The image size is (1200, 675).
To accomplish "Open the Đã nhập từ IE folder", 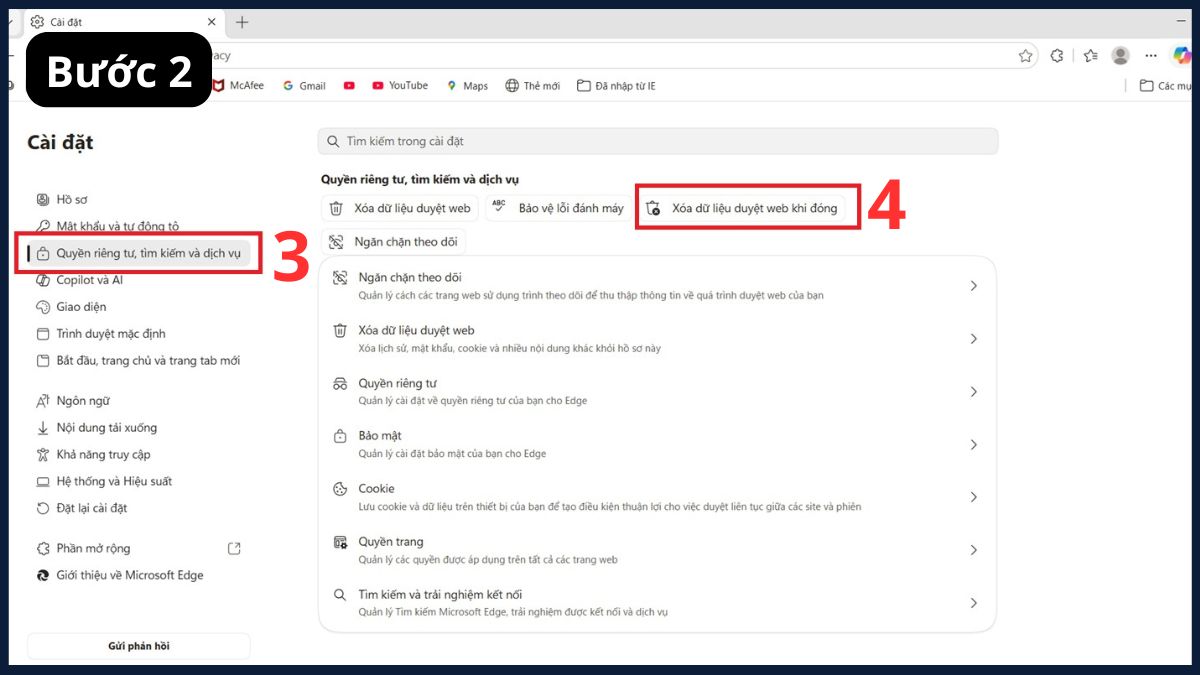I will (616, 86).
